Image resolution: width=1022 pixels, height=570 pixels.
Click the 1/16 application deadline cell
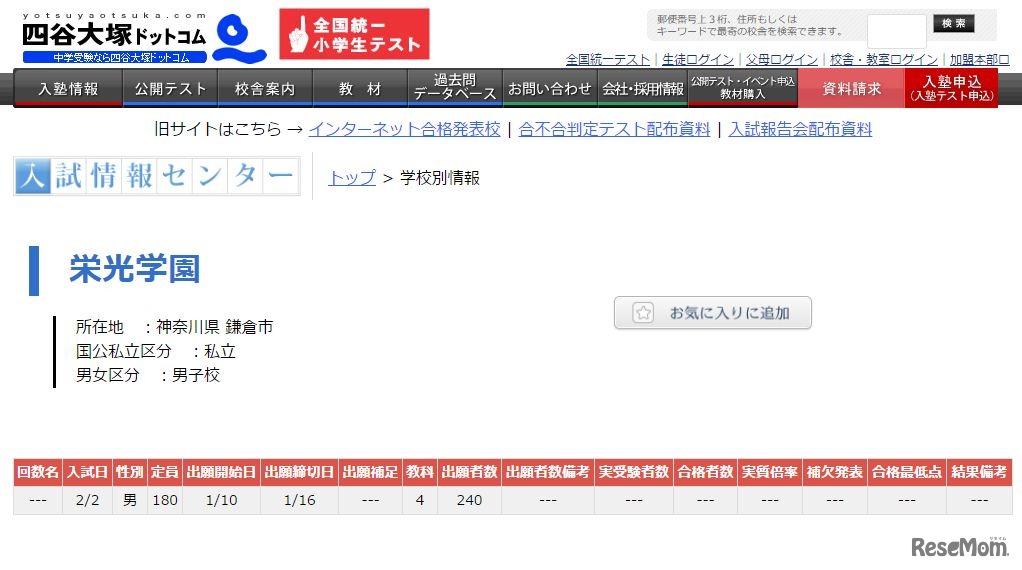coord(299,500)
